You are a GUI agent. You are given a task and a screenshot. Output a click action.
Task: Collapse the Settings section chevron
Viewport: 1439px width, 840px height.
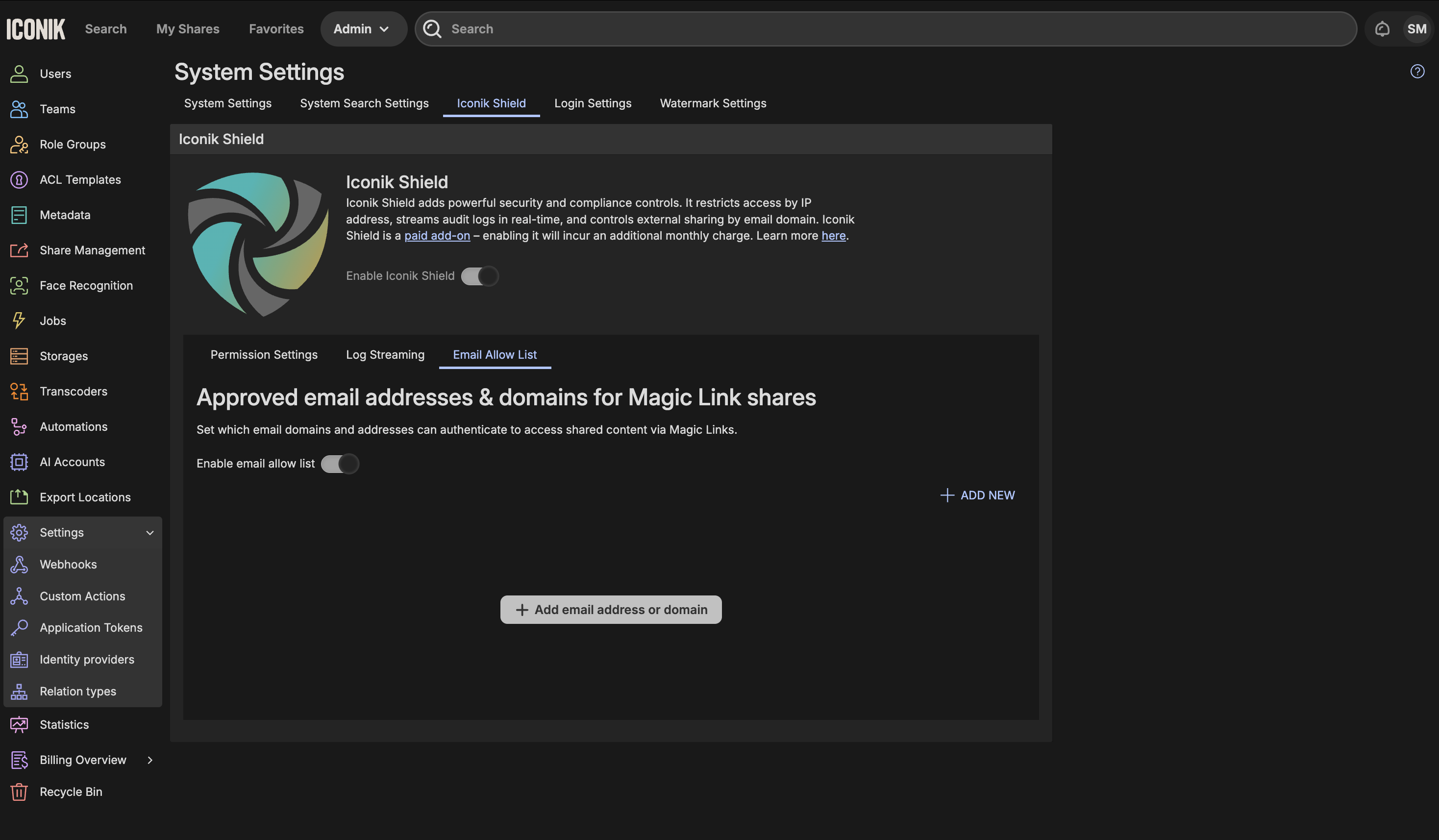point(149,533)
